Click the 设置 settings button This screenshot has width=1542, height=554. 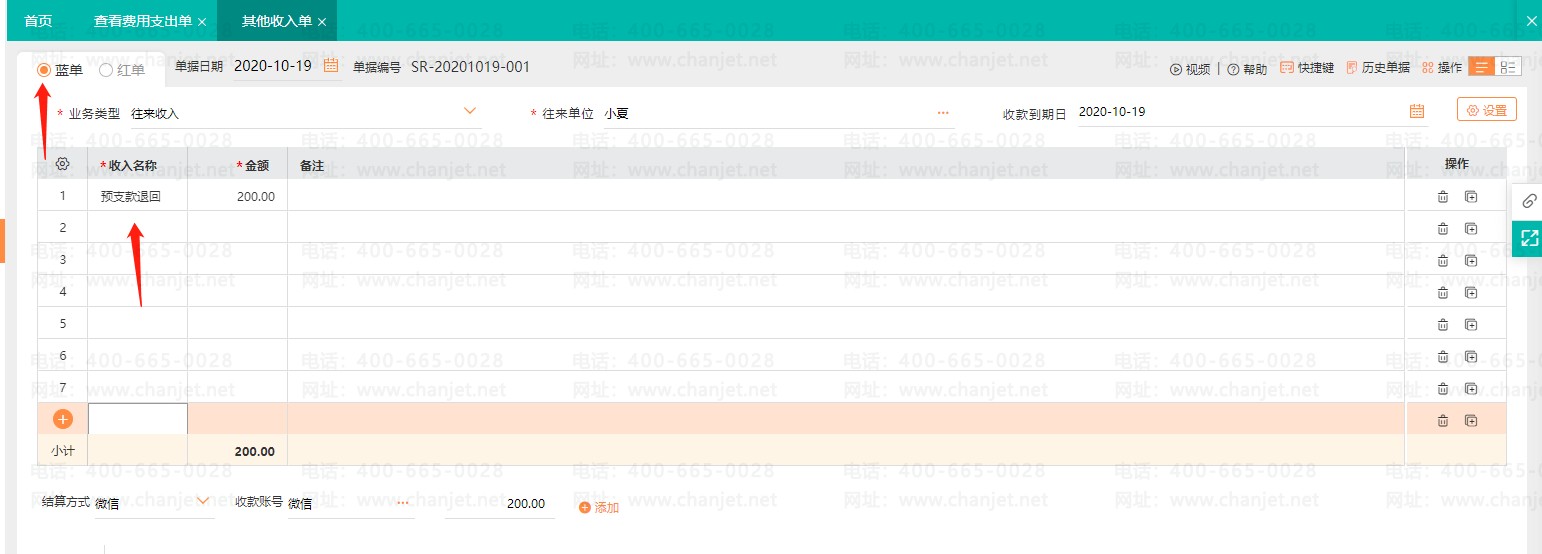tap(1487, 110)
